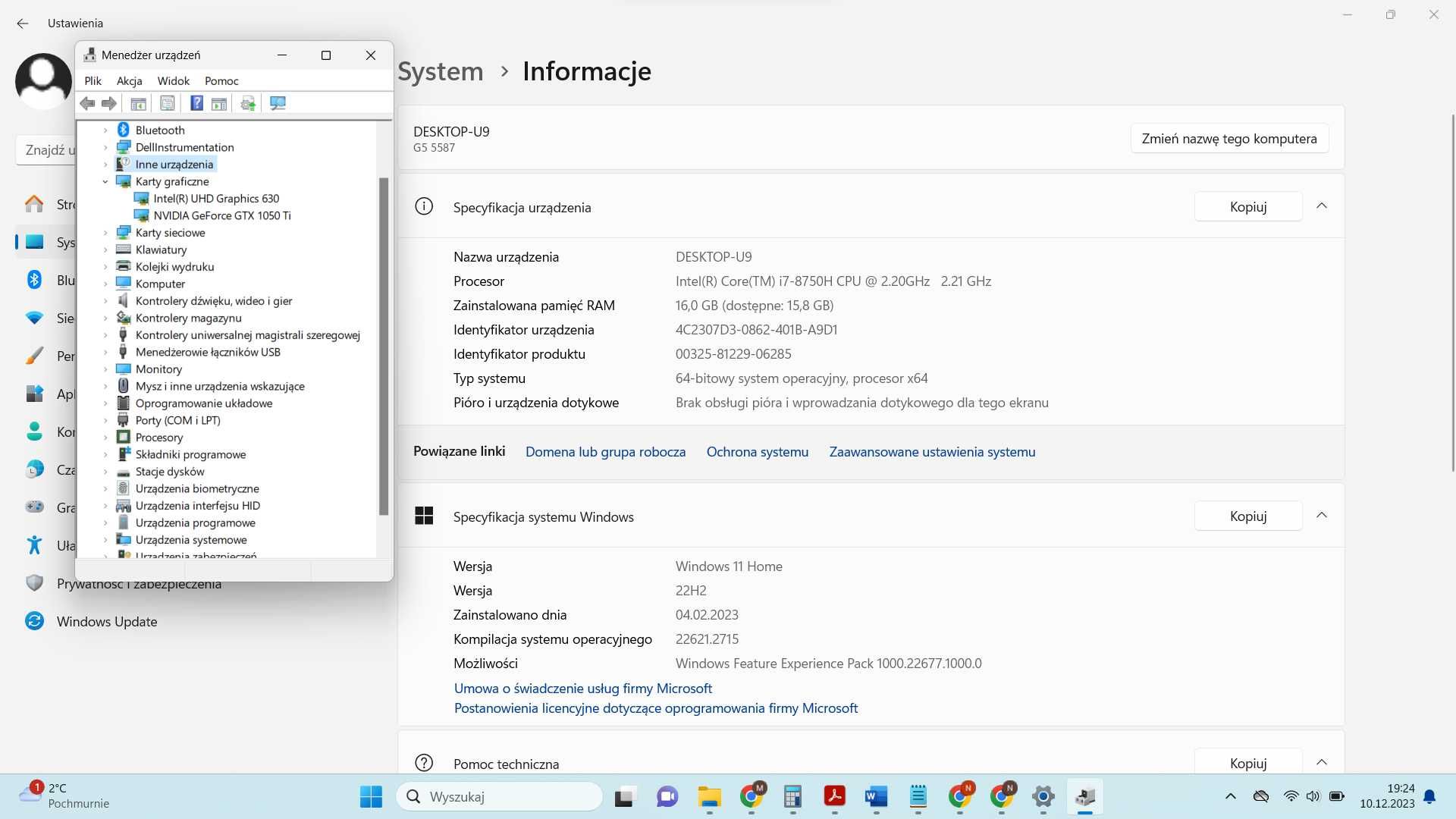Open the accessibility (Ułatwienia) sidebar icon
This screenshot has height=819, width=1456.
(x=34, y=544)
